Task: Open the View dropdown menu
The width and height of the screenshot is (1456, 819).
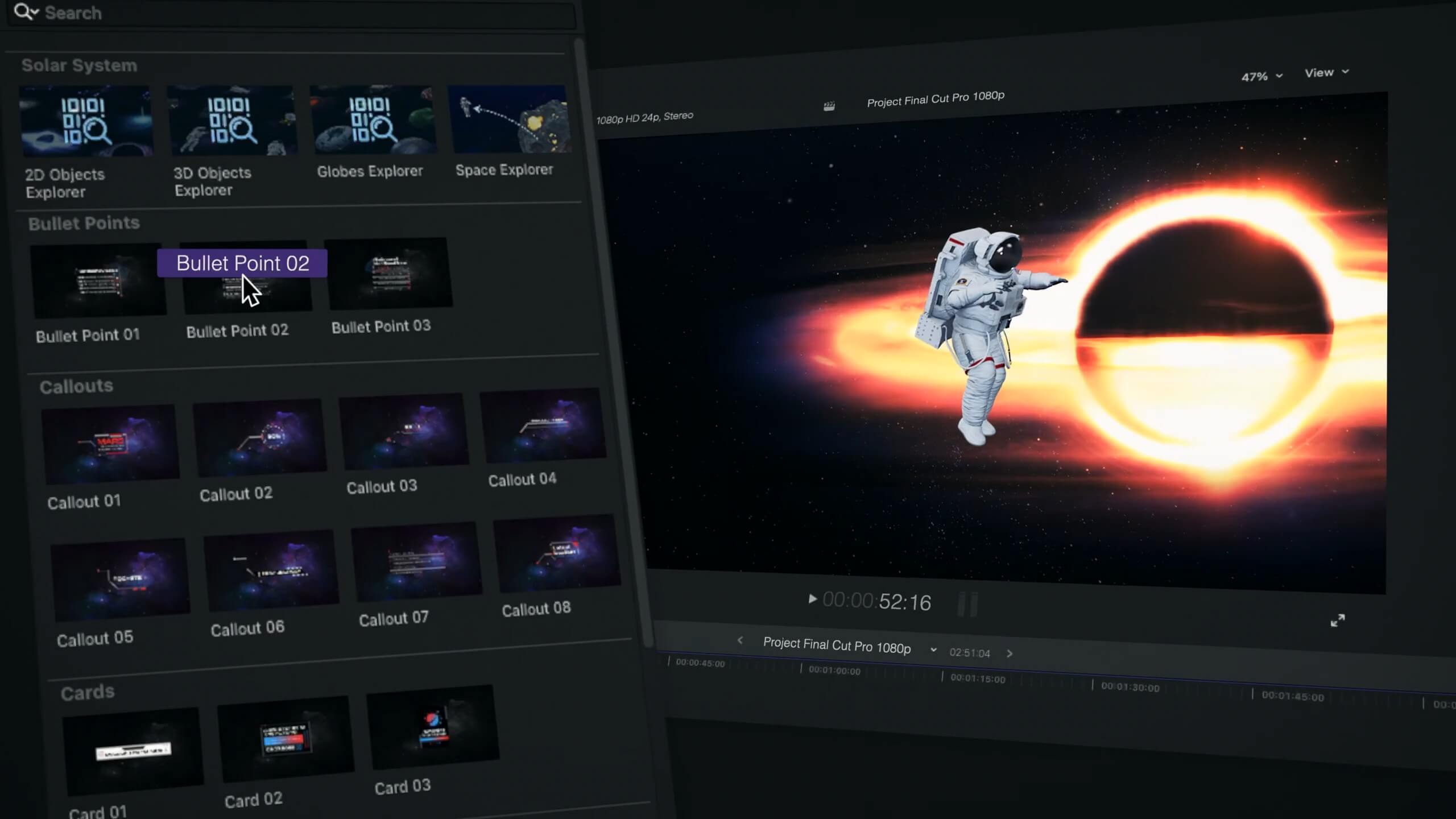Action: (x=1326, y=72)
